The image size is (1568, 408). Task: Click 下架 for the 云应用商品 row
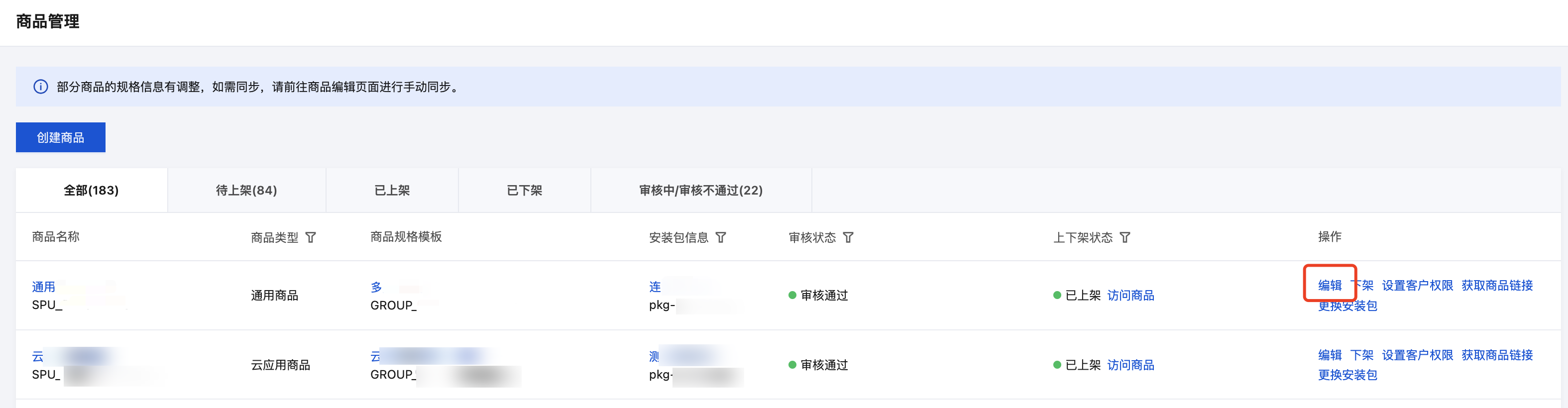[1361, 355]
